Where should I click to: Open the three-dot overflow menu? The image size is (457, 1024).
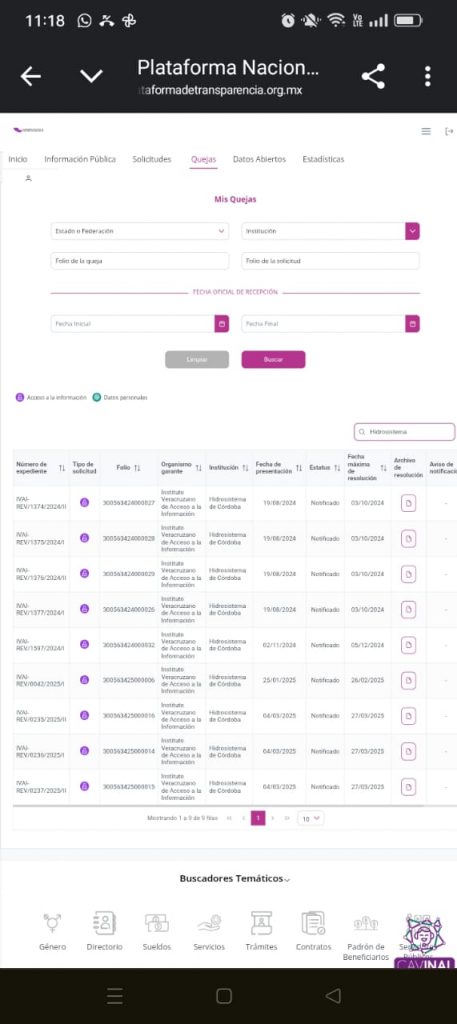click(428, 76)
